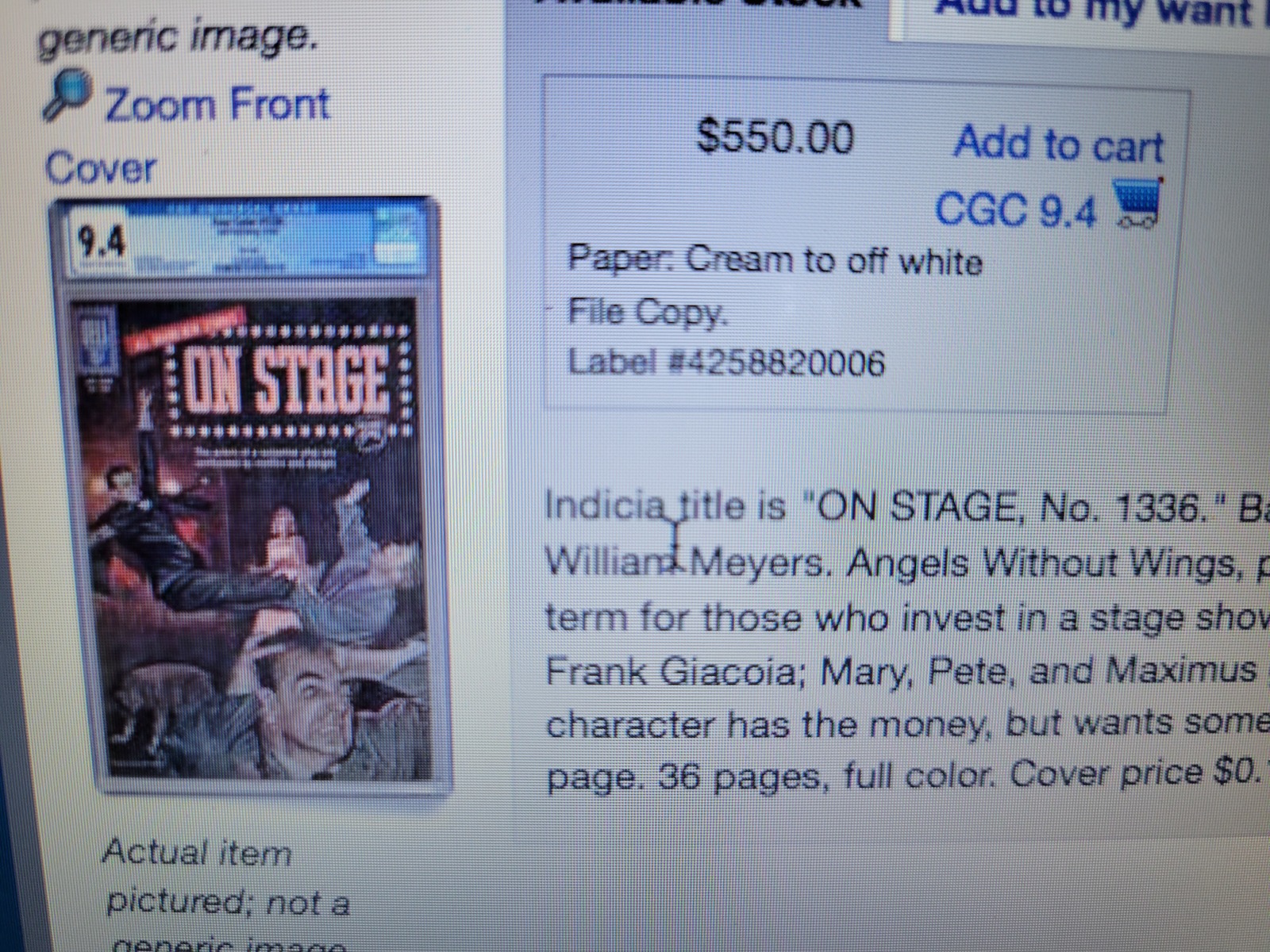1270x952 pixels.
Task: Click the shopping cart icon
Action: (x=1137, y=204)
